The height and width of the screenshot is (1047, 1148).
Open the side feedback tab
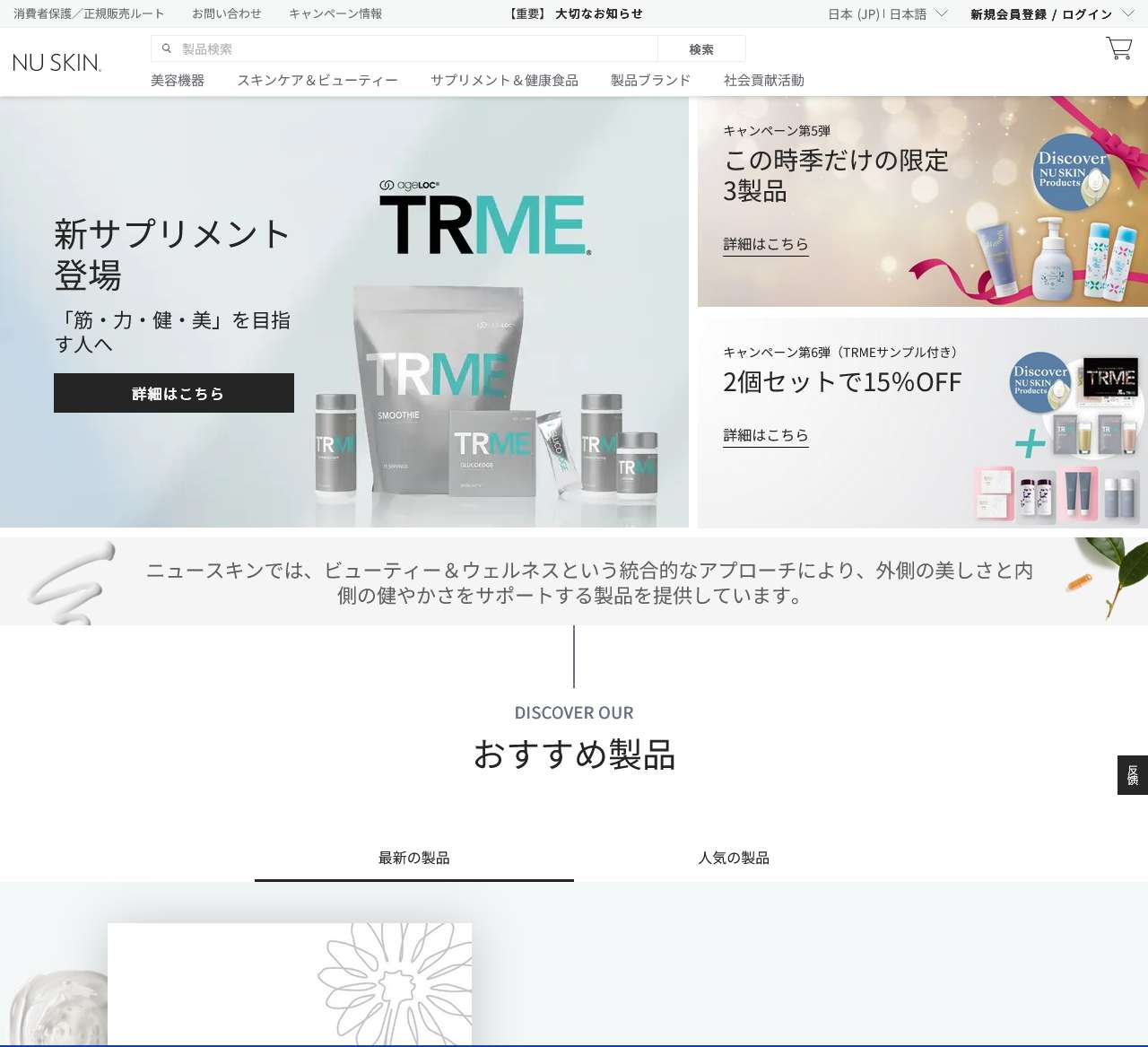click(x=1133, y=775)
